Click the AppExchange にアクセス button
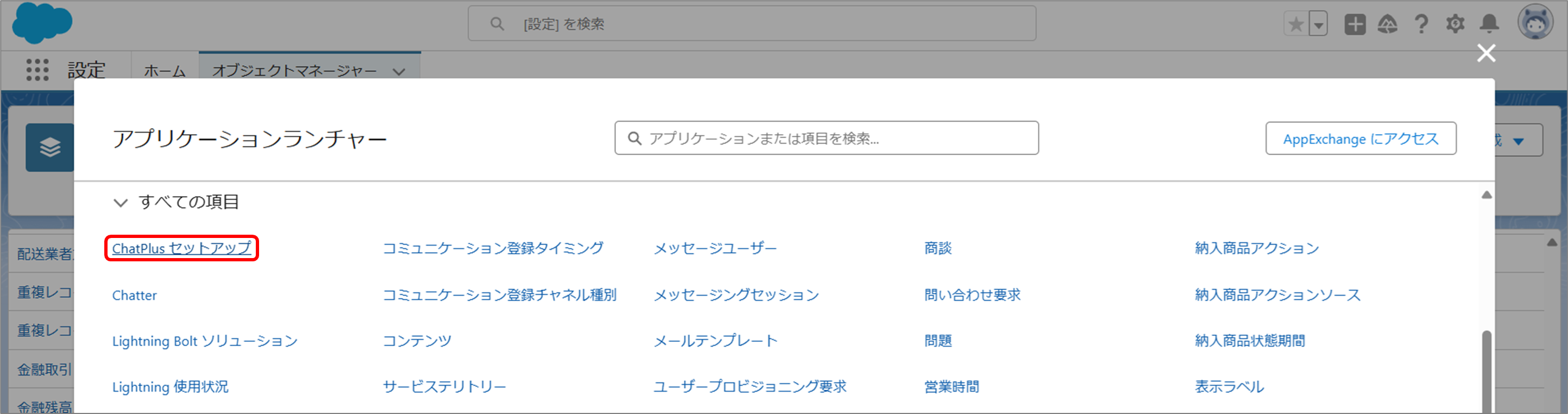1568x414 pixels. click(x=1361, y=139)
